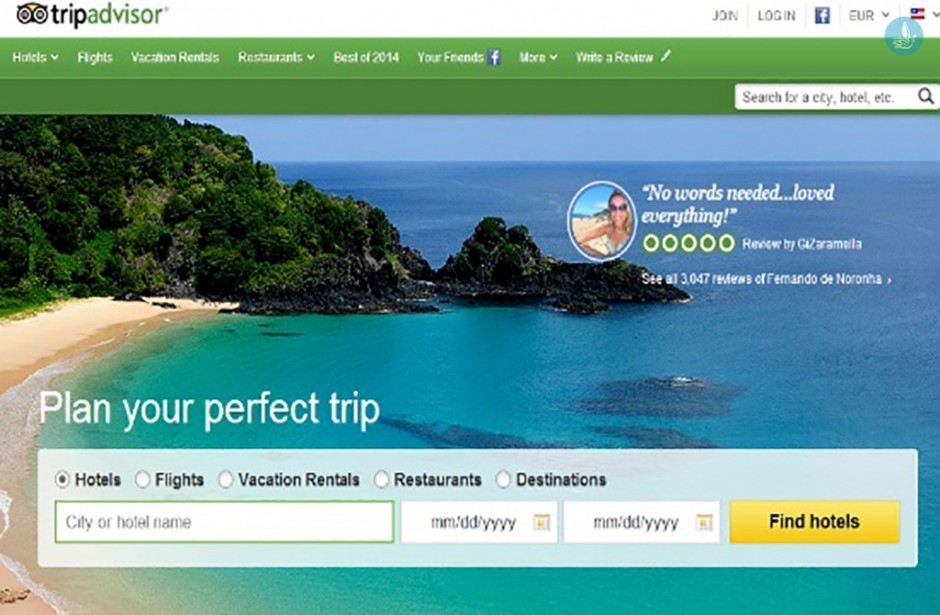The image size is (940, 615).
Task: Click the yellow Find hotels button
Action: coord(814,522)
